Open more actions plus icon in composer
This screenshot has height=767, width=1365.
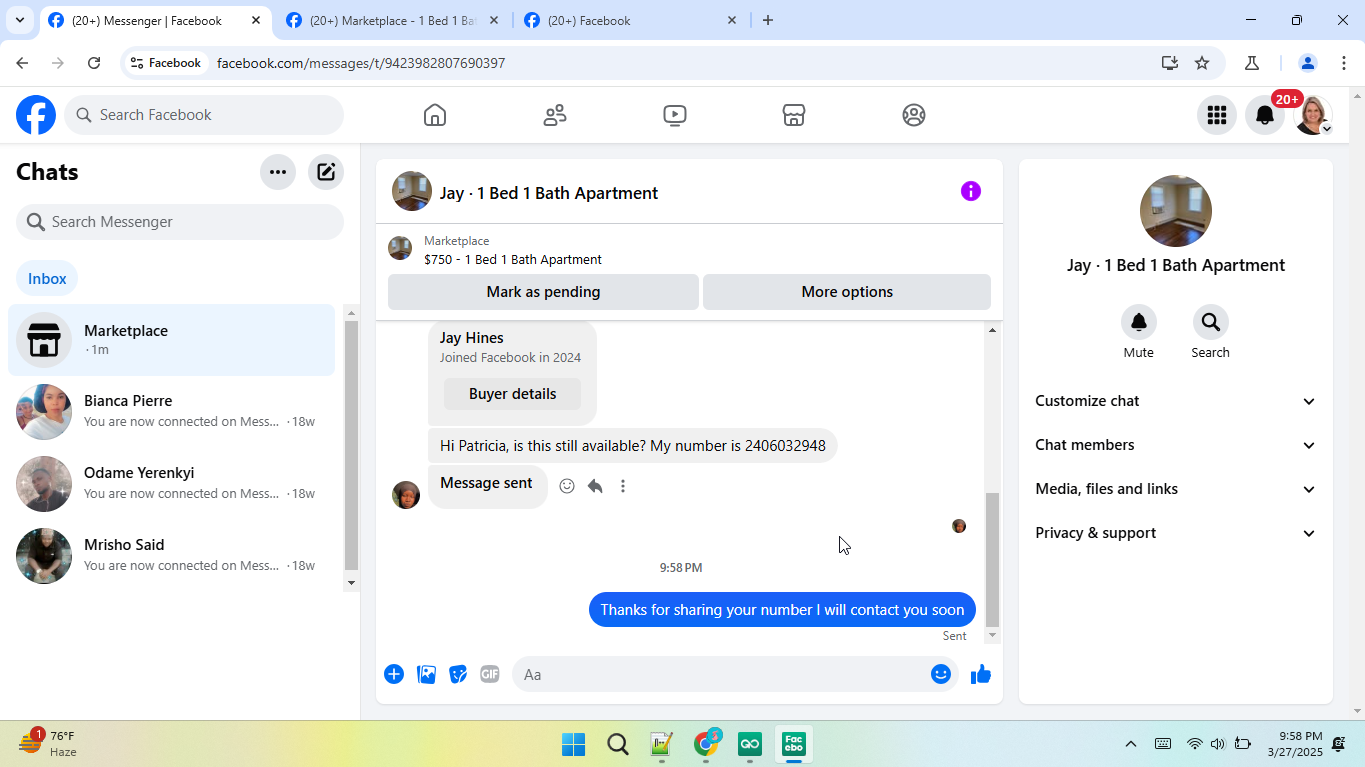[x=394, y=674]
